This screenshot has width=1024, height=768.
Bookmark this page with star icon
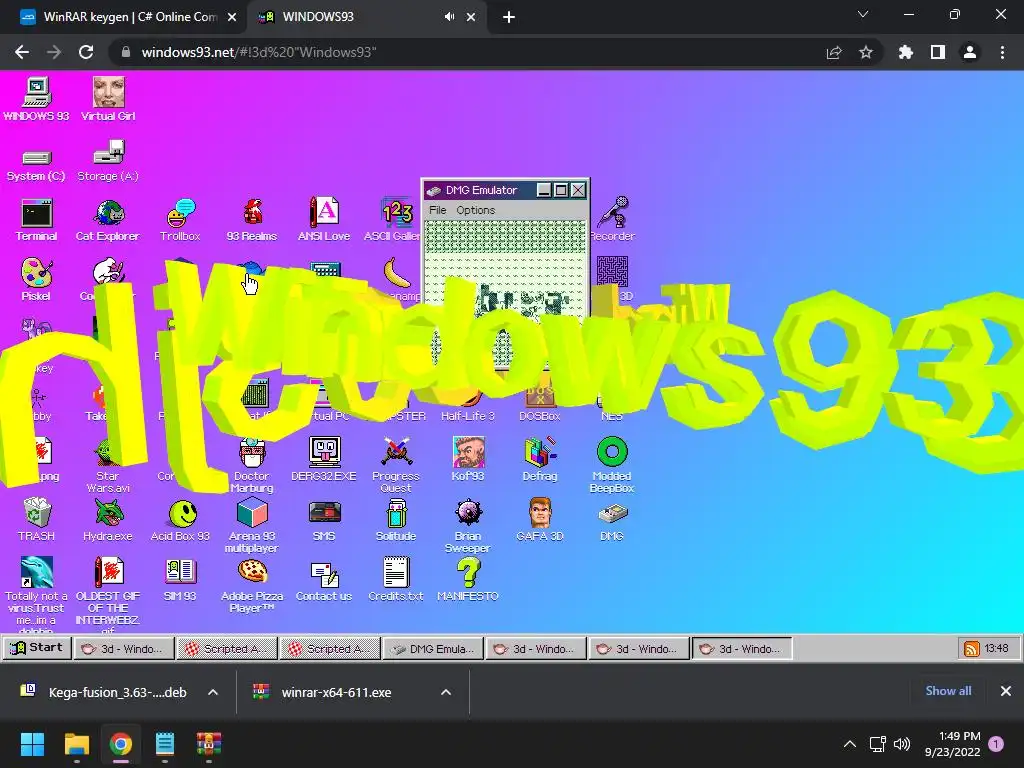[x=866, y=52]
